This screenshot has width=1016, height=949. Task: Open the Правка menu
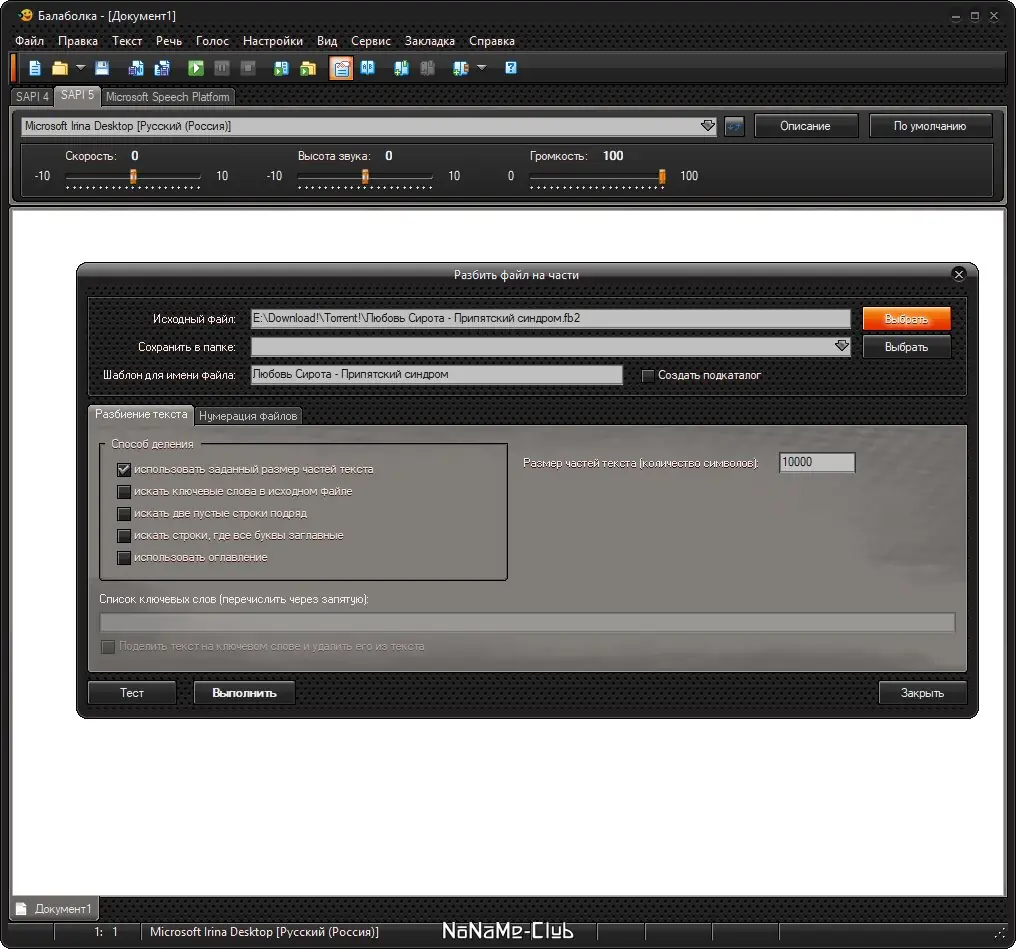point(78,41)
